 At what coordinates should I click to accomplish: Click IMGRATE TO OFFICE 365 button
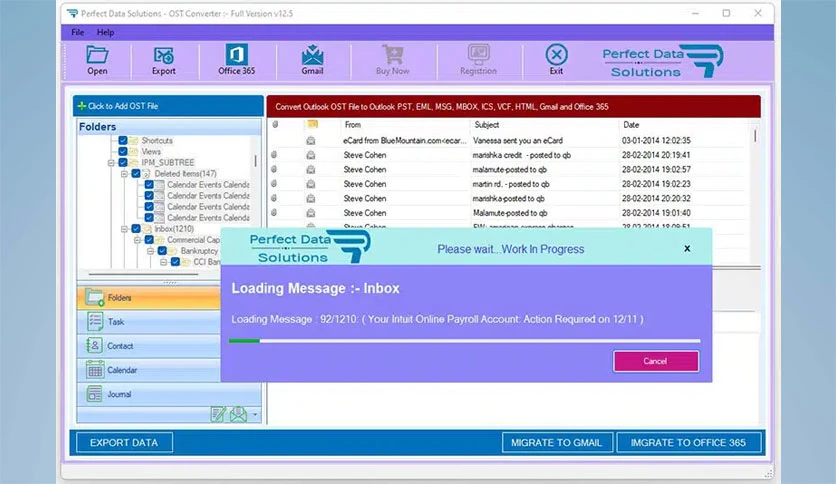coord(688,442)
